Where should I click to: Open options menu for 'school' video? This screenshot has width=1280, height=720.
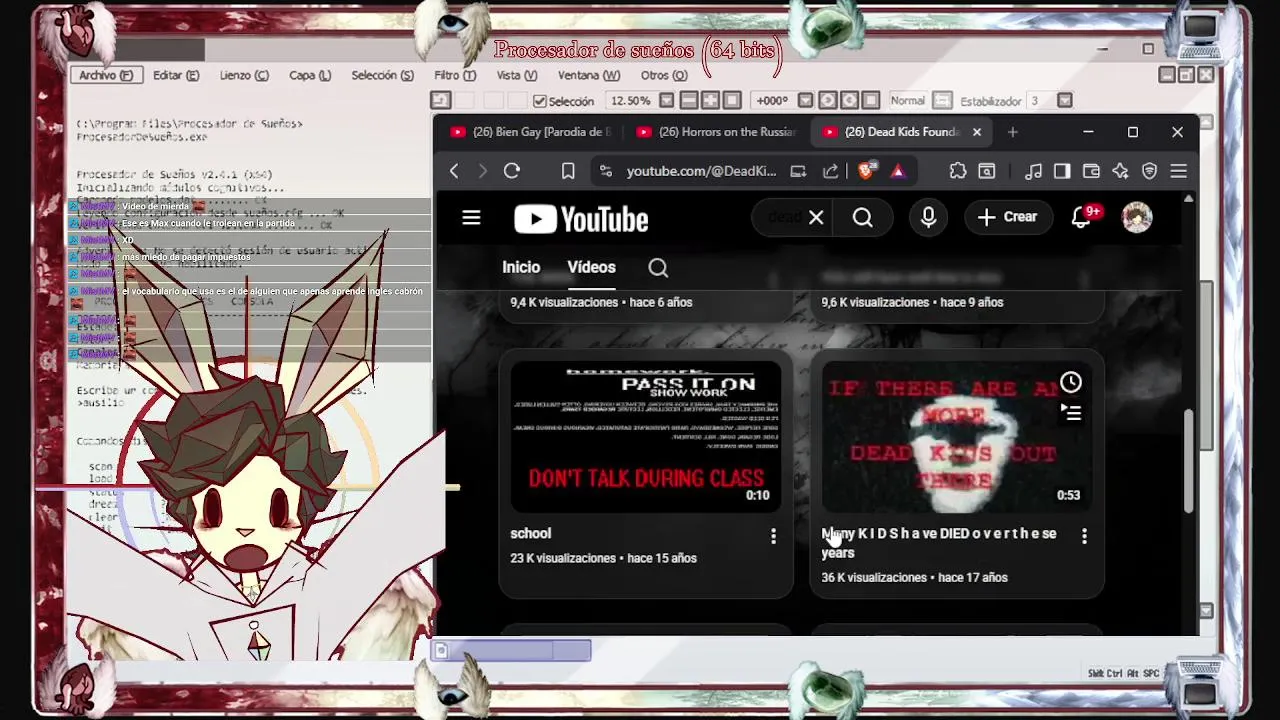point(773,537)
